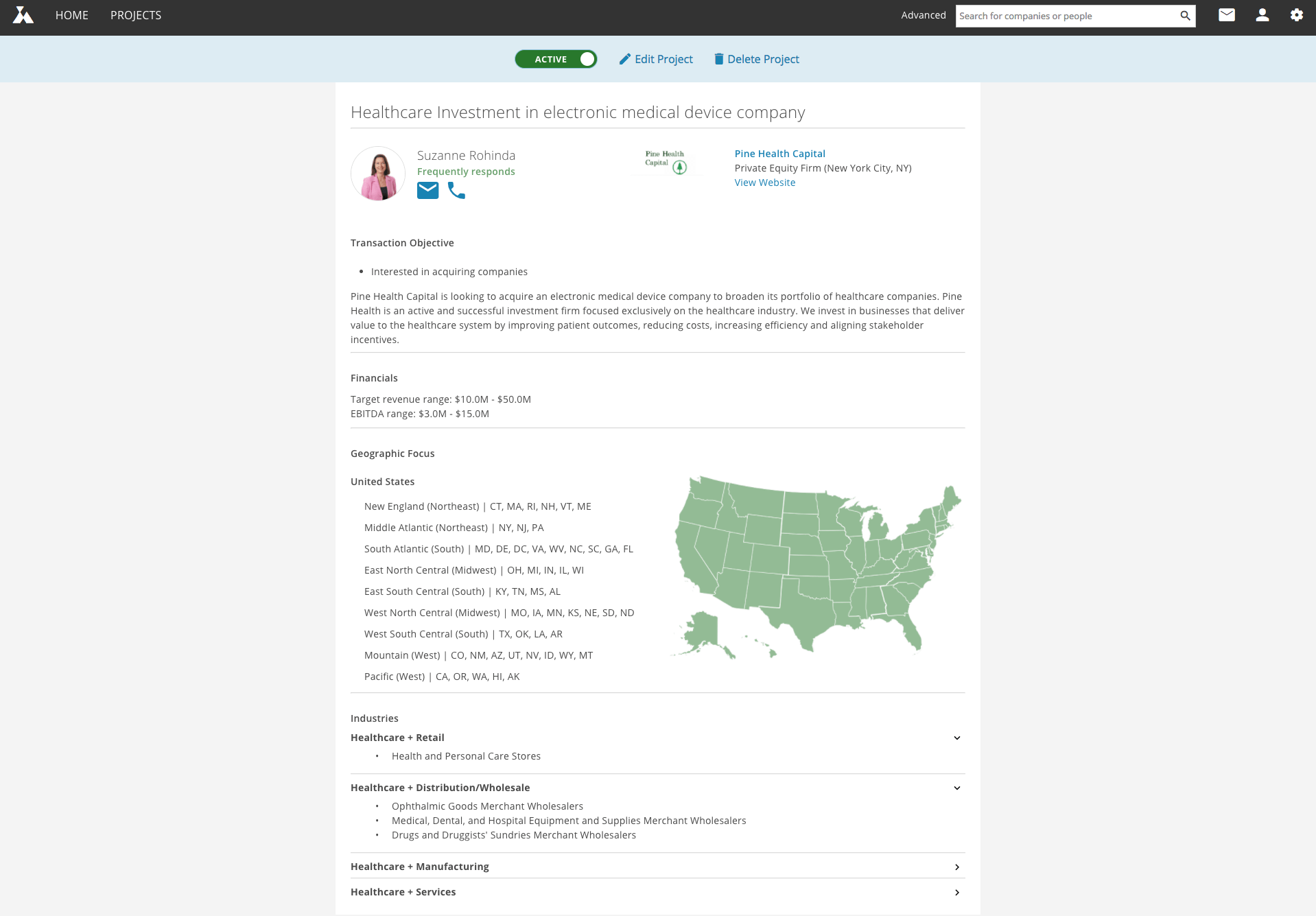Select 'Health and Personal Care Stores' item
The width and height of the screenshot is (1316, 916).
[466, 756]
